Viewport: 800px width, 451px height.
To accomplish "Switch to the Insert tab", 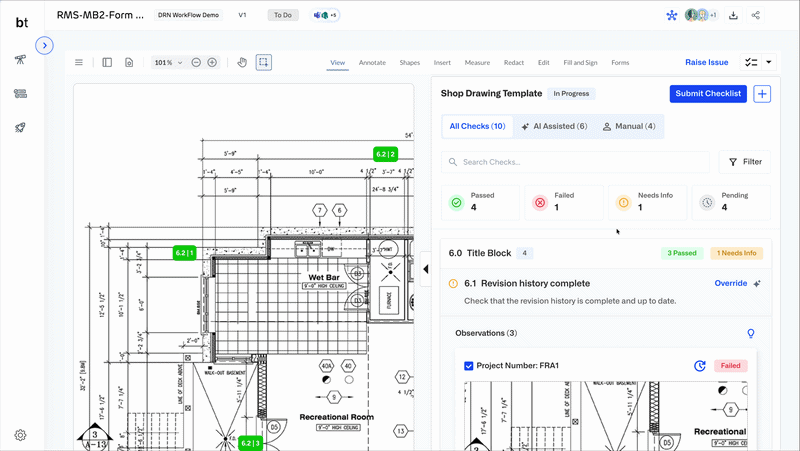I will 442,63.
